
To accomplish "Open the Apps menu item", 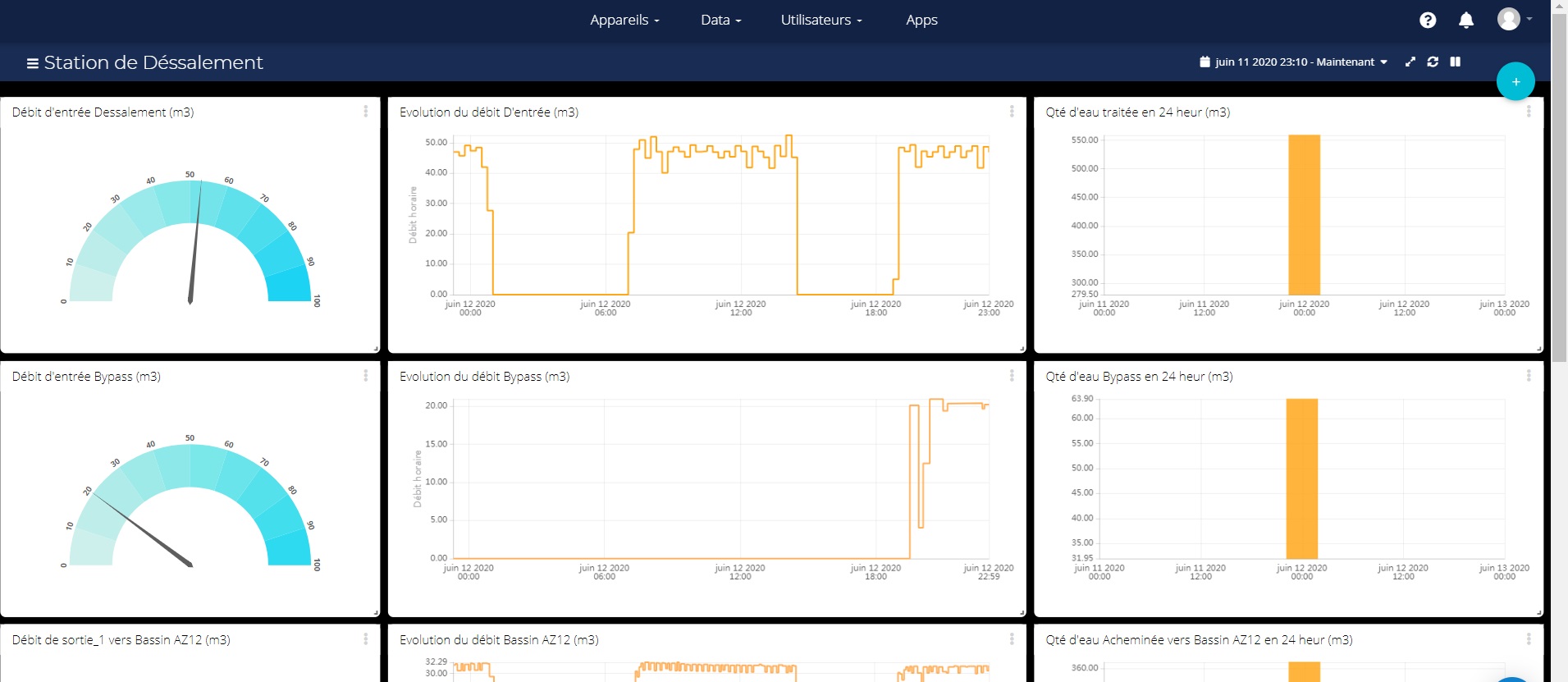I will click(921, 21).
